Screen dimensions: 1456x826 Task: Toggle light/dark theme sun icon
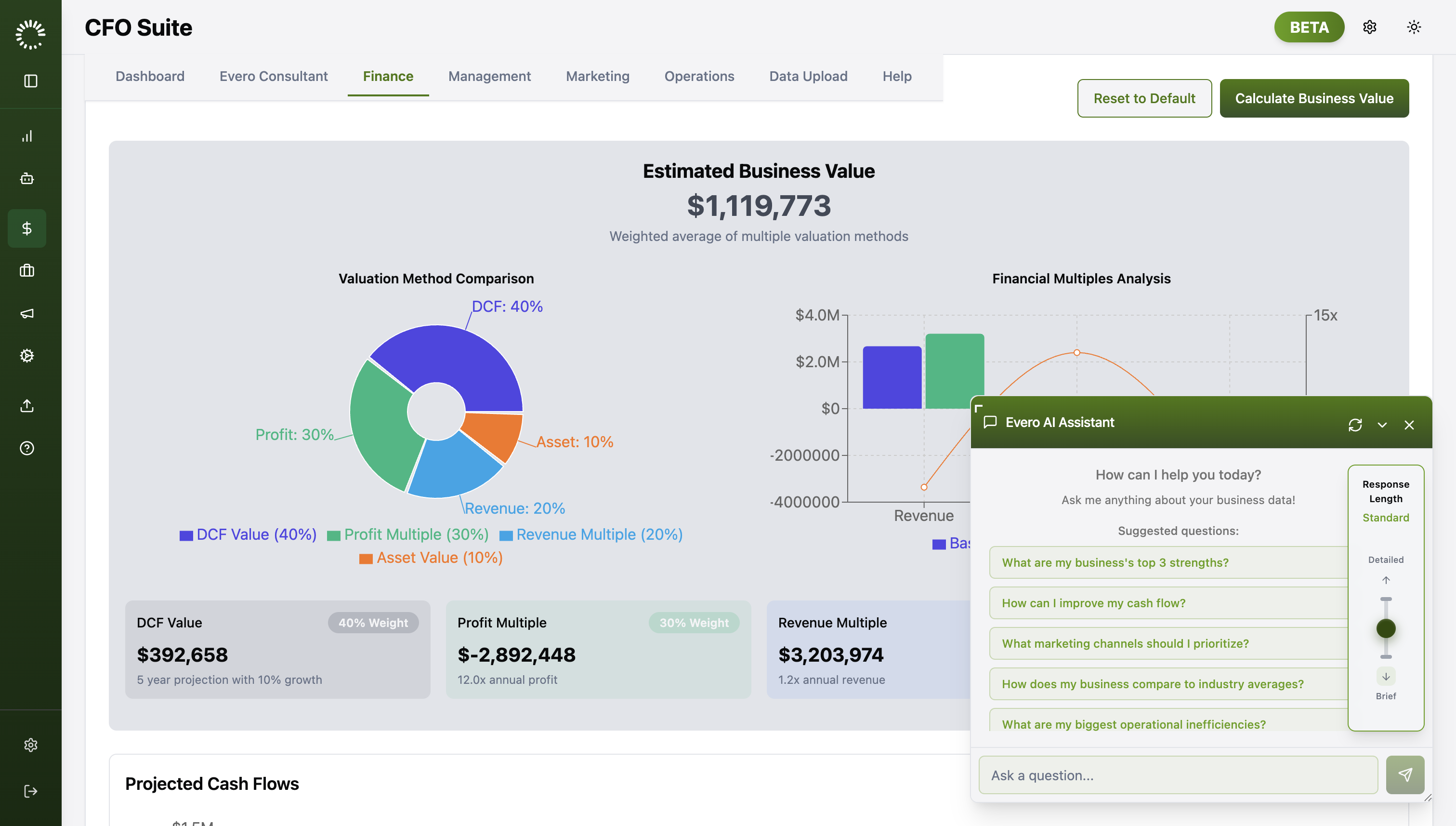pyautogui.click(x=1414, y=27)
